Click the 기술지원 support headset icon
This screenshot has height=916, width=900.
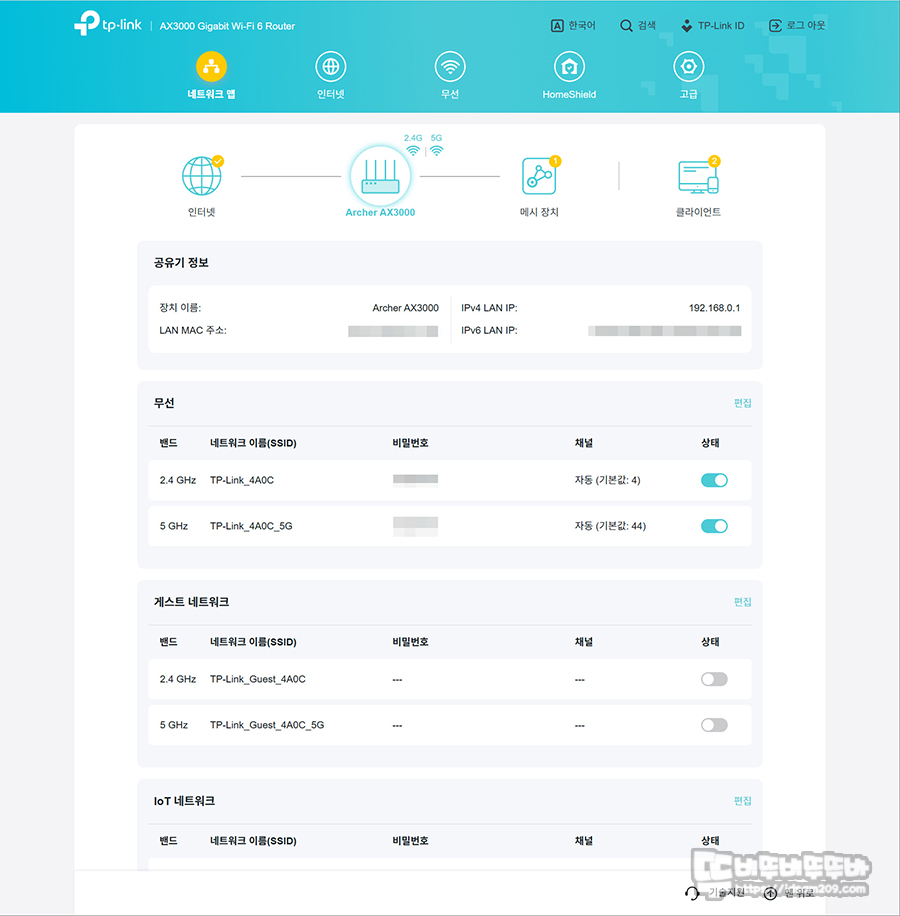[x=692, y=893]
